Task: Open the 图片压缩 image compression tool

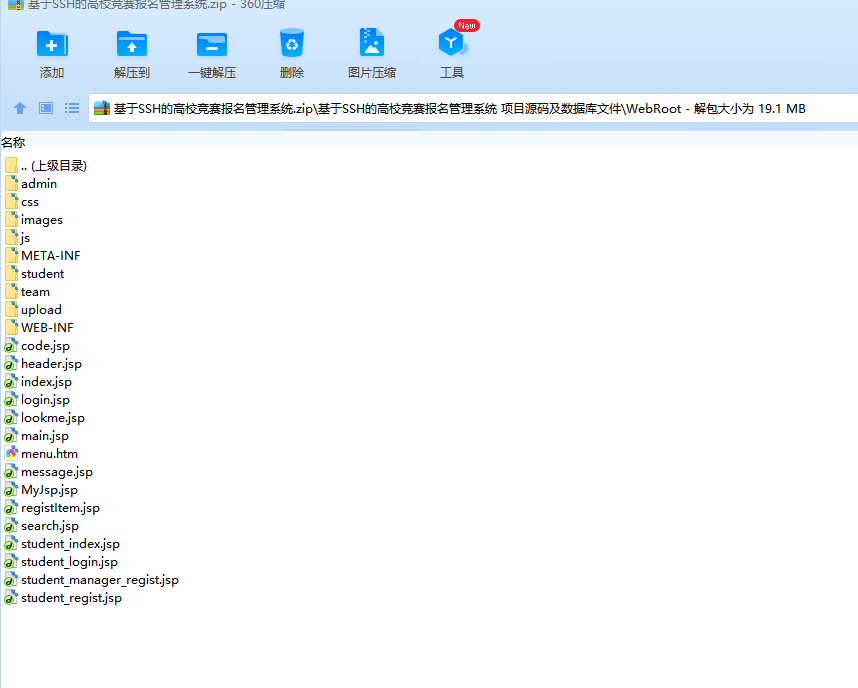Action: [372, 43]
